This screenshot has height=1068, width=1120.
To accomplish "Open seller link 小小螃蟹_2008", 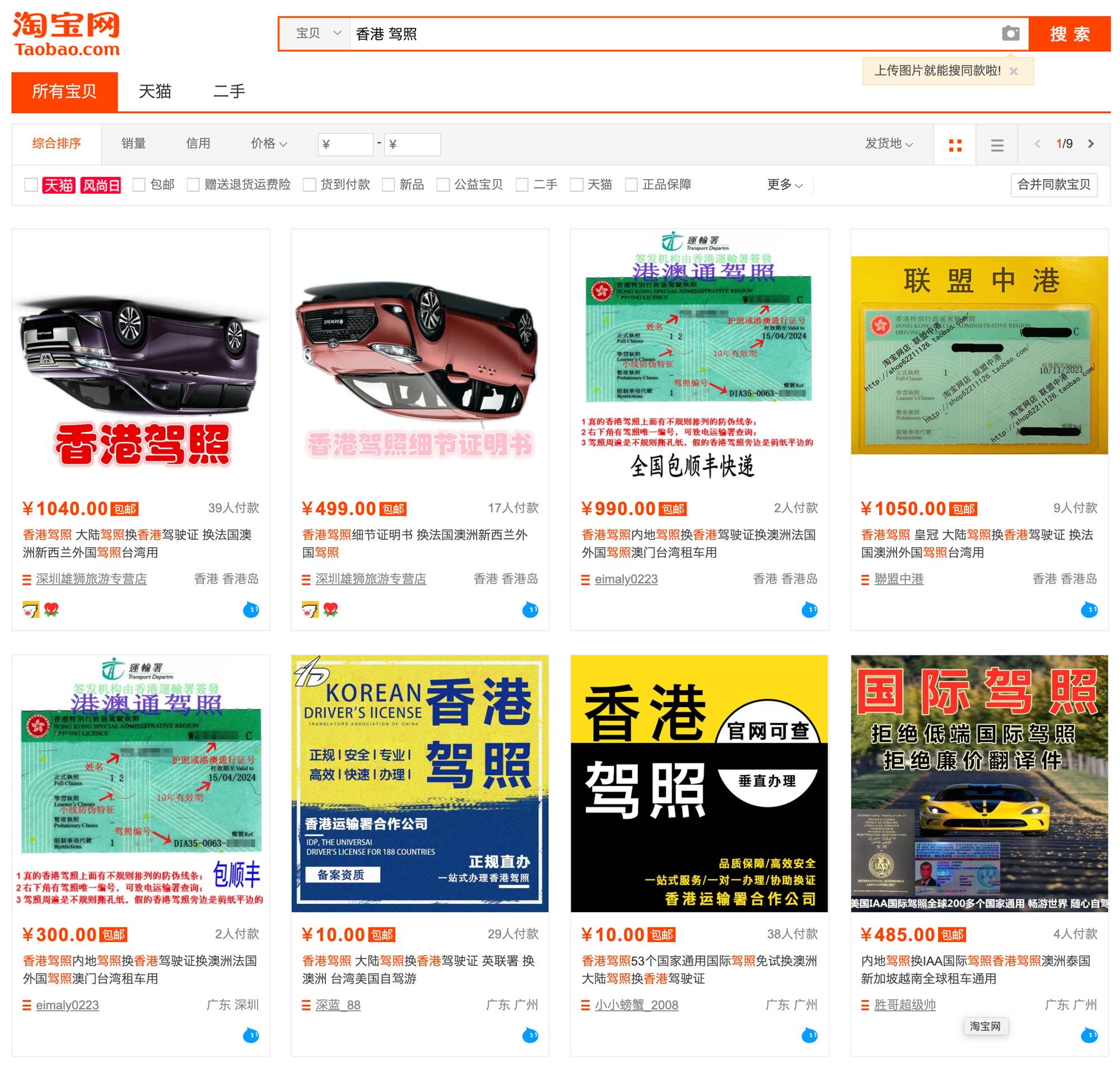I will (x=636, y=1005).
